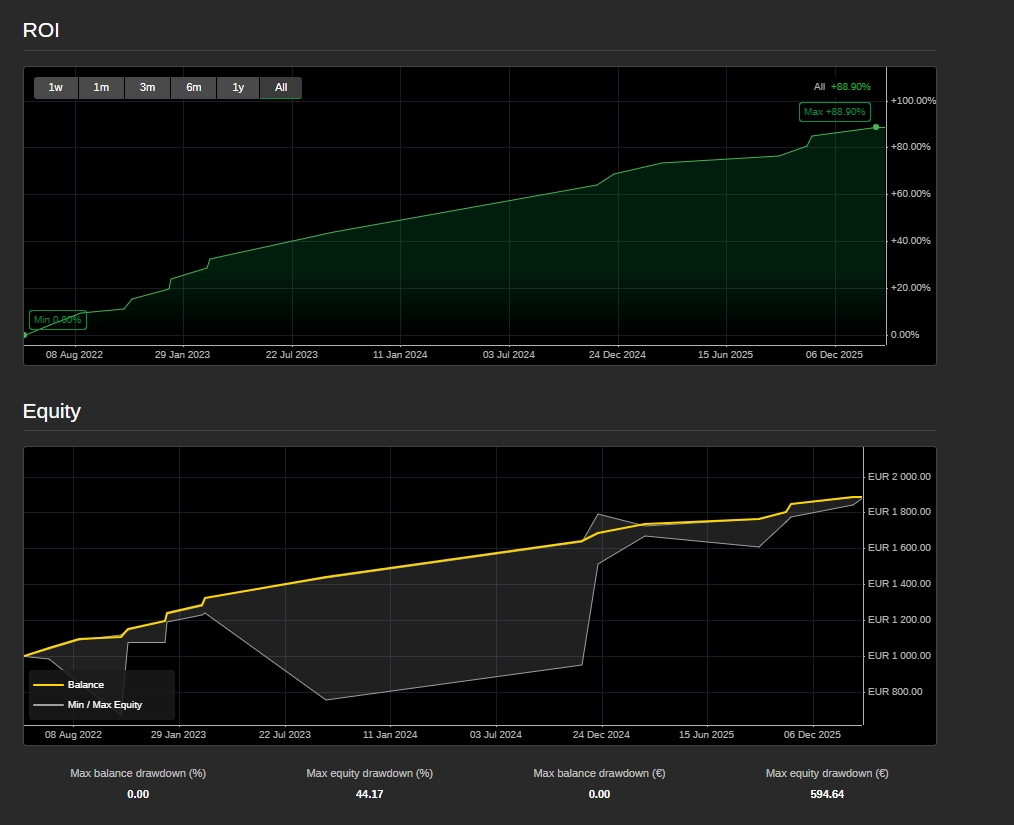Click the Max +88.90% marker label

click(834, 112)
